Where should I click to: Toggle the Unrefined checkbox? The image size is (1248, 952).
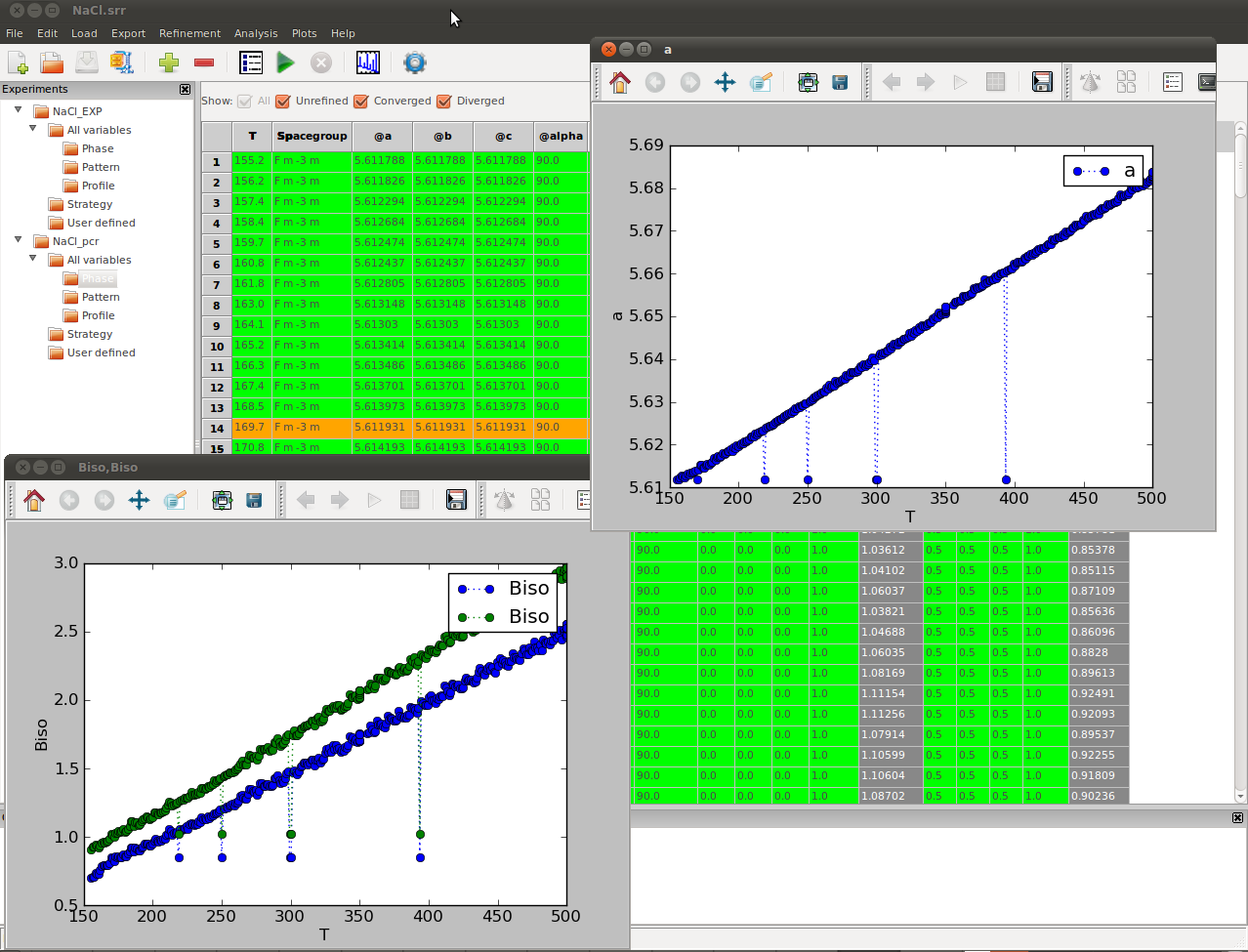[x=283, y=102]
